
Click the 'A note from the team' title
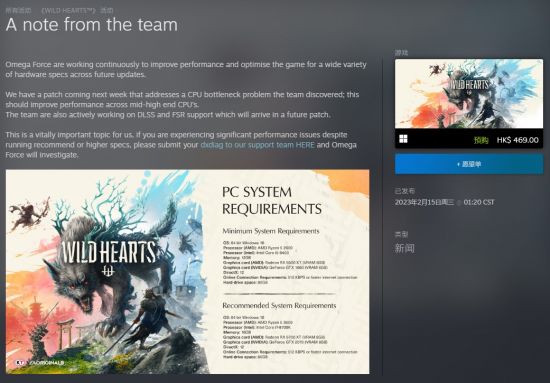point(92,25)
